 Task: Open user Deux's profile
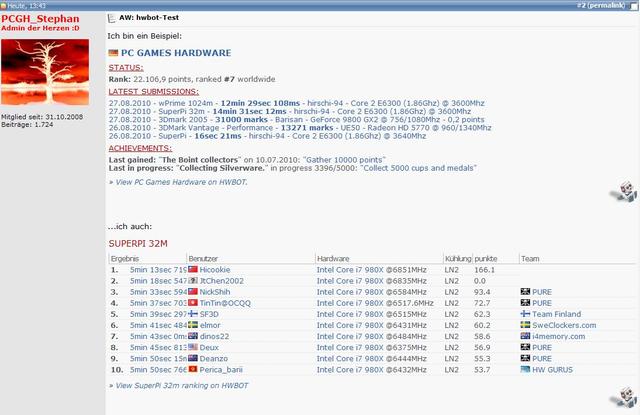209,347
